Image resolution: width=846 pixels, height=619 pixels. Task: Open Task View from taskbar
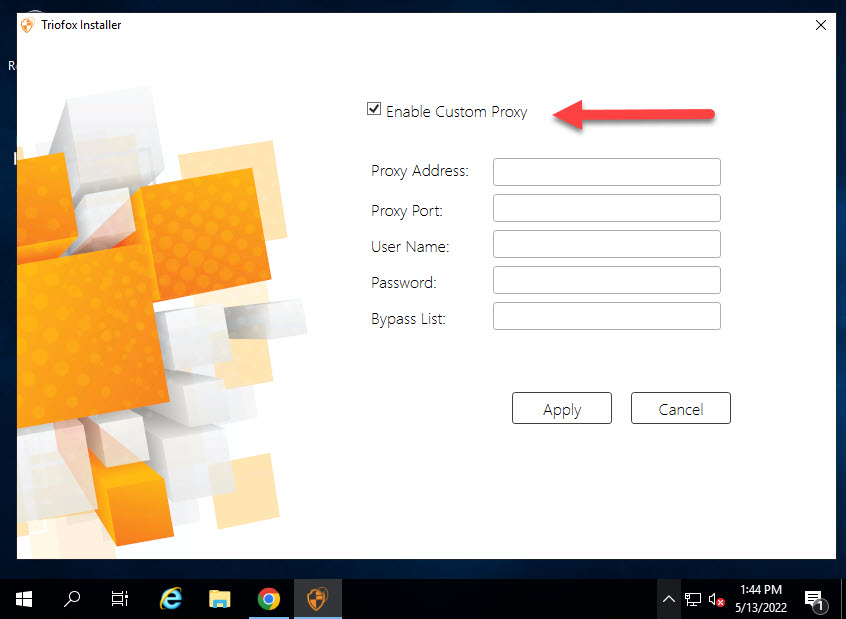[119, 599]
